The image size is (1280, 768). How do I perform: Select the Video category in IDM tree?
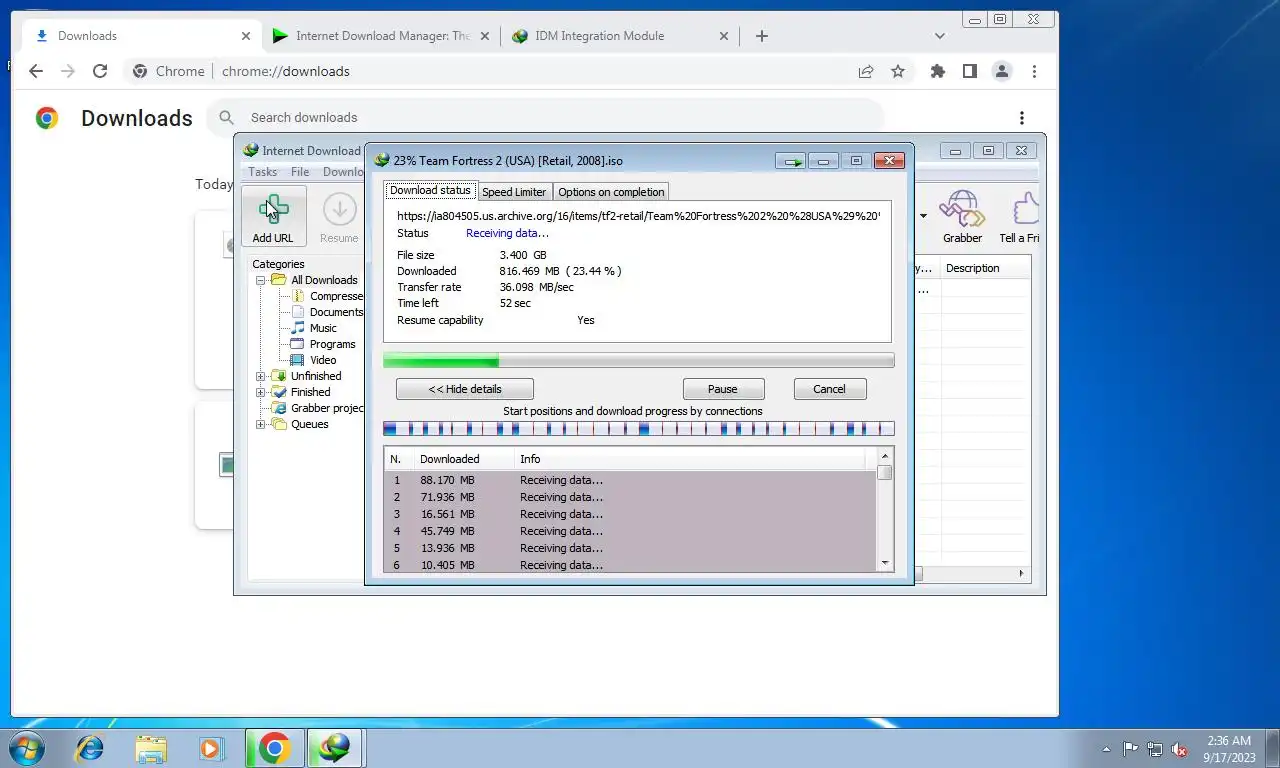click(x=322, y=360)
